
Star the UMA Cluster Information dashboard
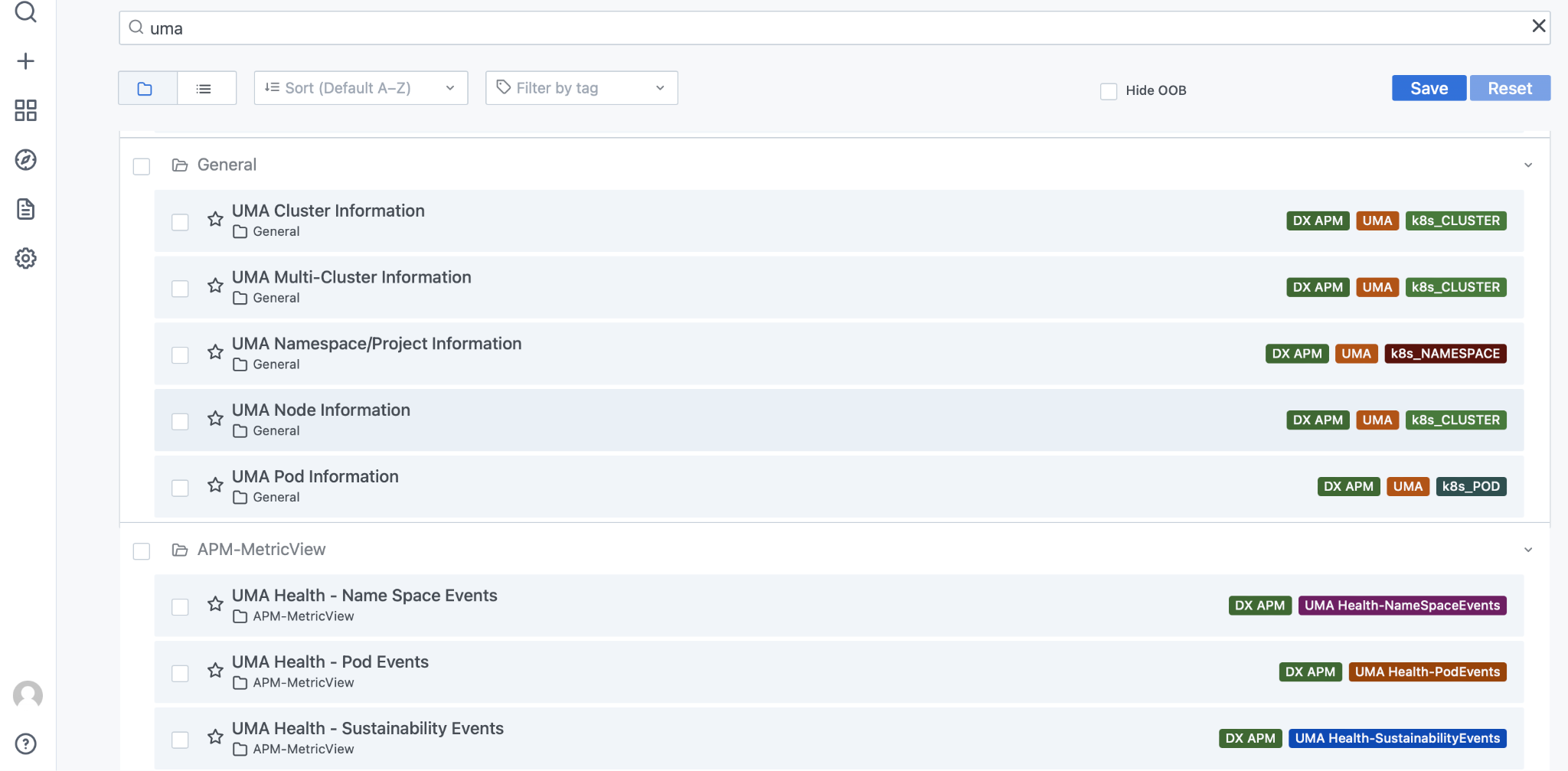[x=215, y=221]
